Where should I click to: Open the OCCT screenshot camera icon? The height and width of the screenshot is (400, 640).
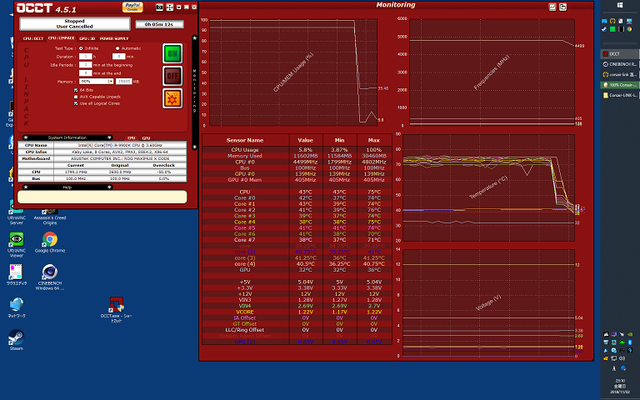tap(160, 7)
